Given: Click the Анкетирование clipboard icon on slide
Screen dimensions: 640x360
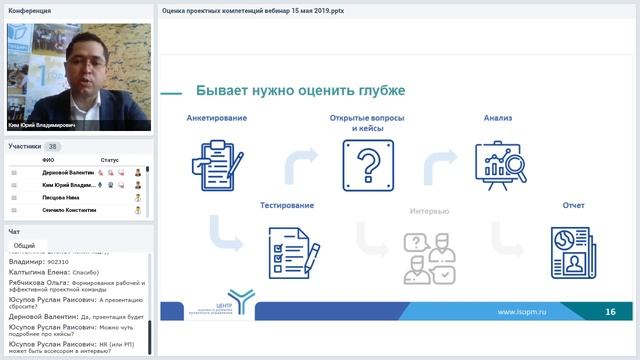Looking at the screenshot, I should coord(218,165).
